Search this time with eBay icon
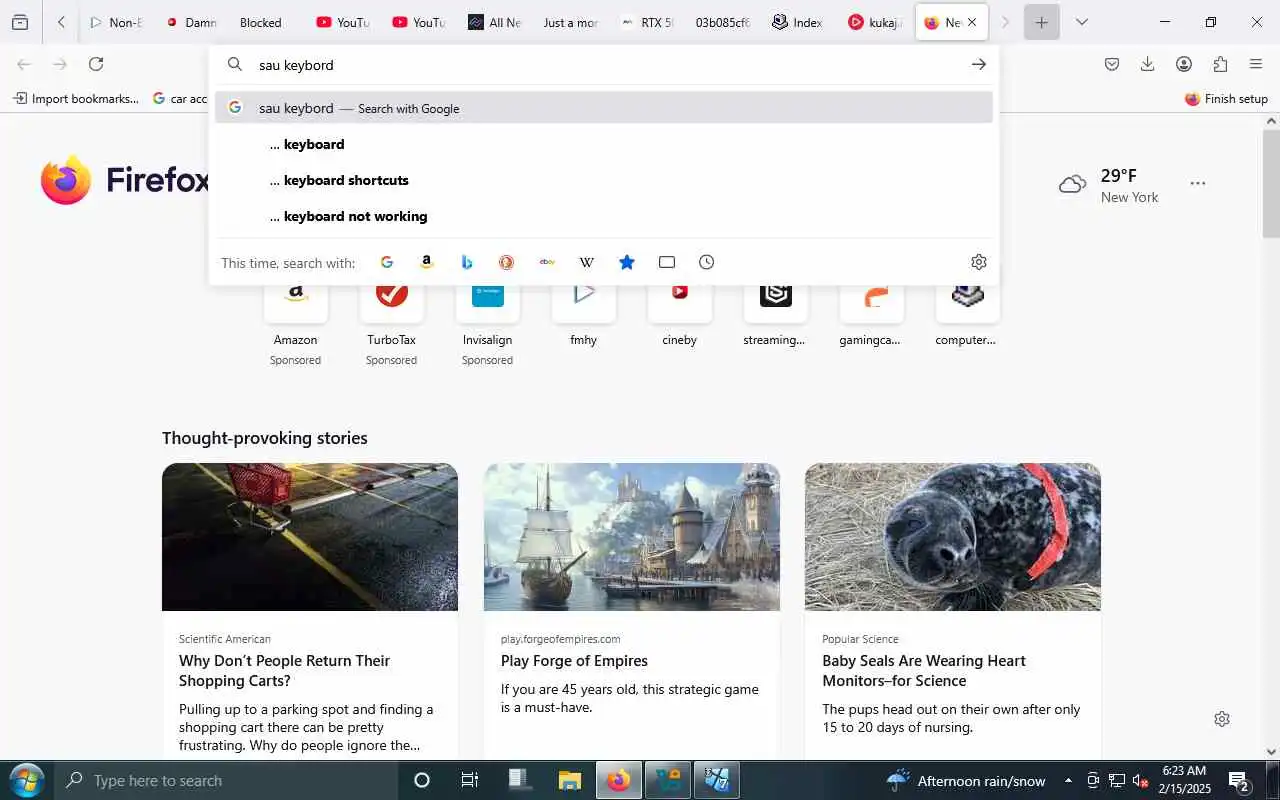The image size is (1280, 800). click(x=547, y=262)
